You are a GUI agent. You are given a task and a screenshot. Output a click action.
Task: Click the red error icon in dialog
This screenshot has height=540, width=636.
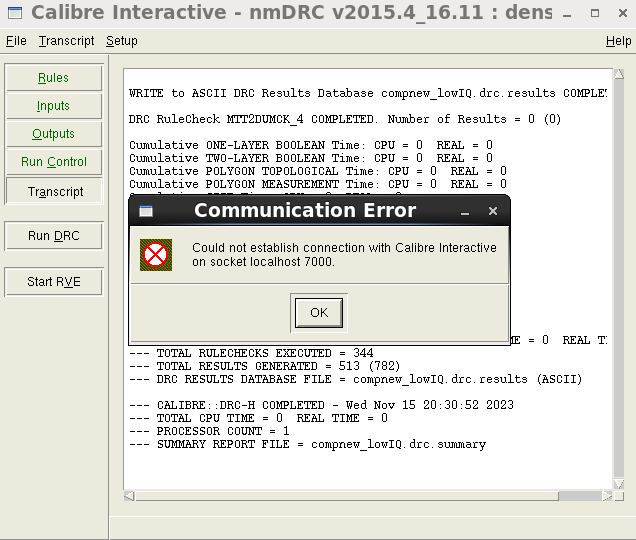[156, 255]
